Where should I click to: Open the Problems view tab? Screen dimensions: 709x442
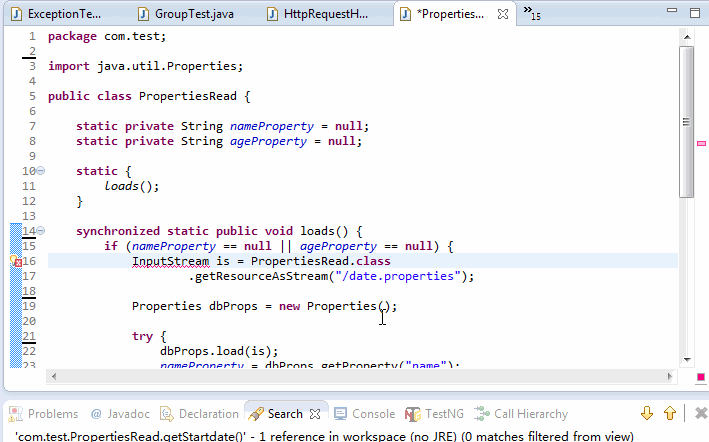pyautogui.click(x=44, y=414)
